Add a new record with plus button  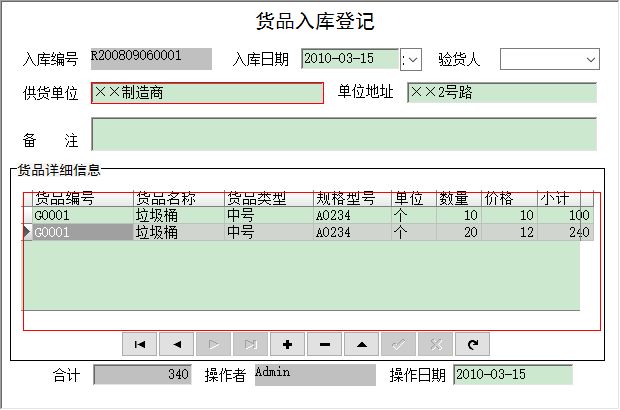tap(287, 344)
